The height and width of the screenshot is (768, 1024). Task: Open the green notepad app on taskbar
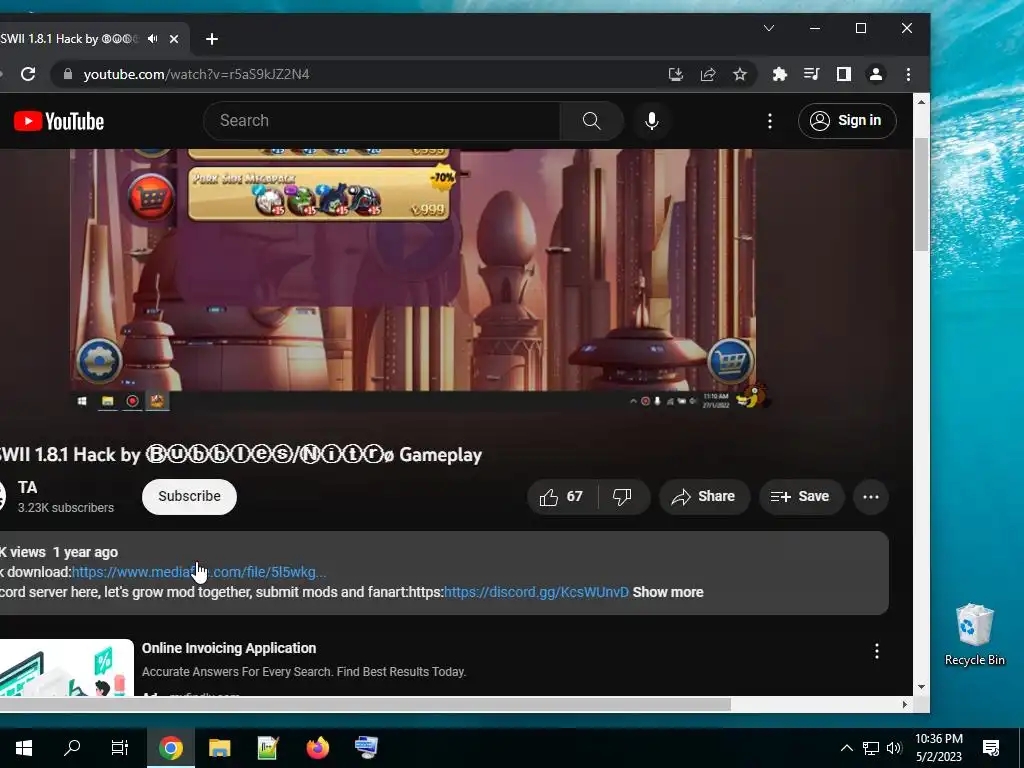coord(268,748)
